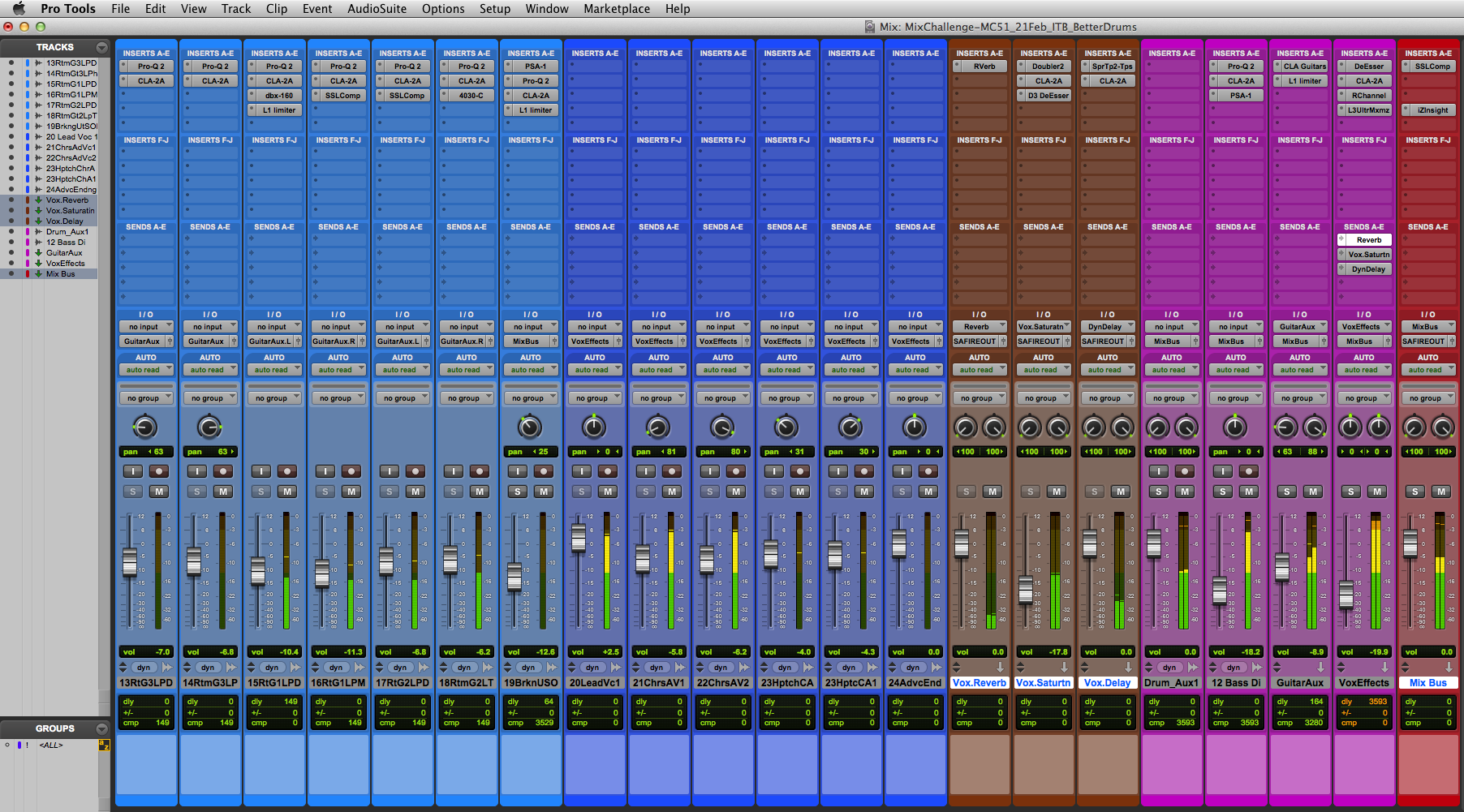Screen dimensions: 1464x812
Task: Open the Track menu
Action: tap(236, 9)
